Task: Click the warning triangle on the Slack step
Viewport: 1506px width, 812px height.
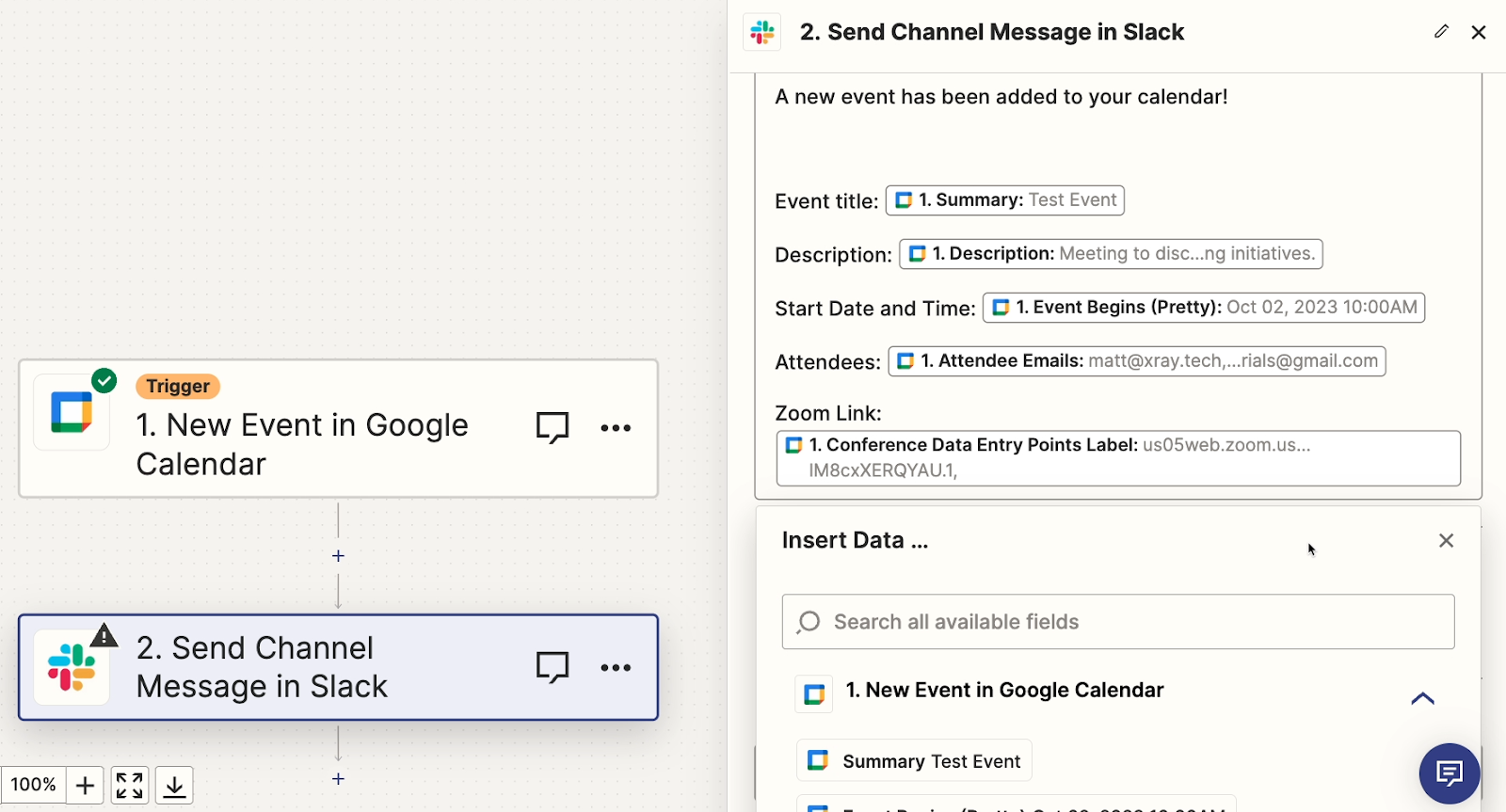Action: [x=104, y=635]
